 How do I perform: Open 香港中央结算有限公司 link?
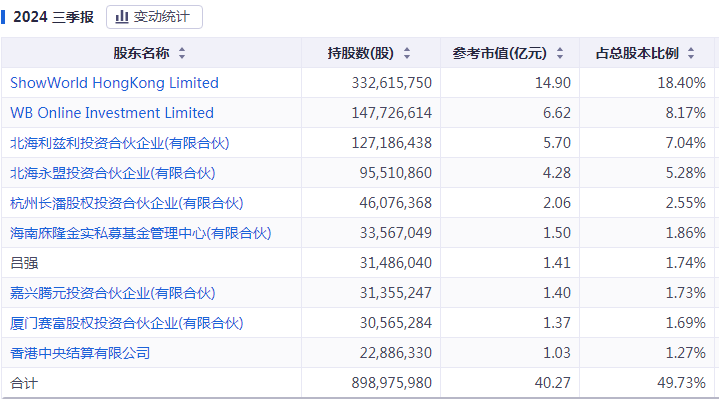[x=80, y=353]
